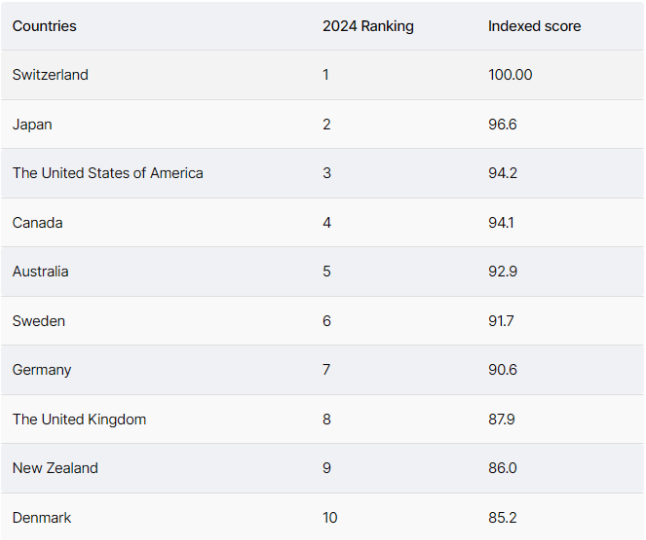The height and width of the screenshot is (540, 646).
Task: Click The United States of America cell
Action: click(108, 173)
